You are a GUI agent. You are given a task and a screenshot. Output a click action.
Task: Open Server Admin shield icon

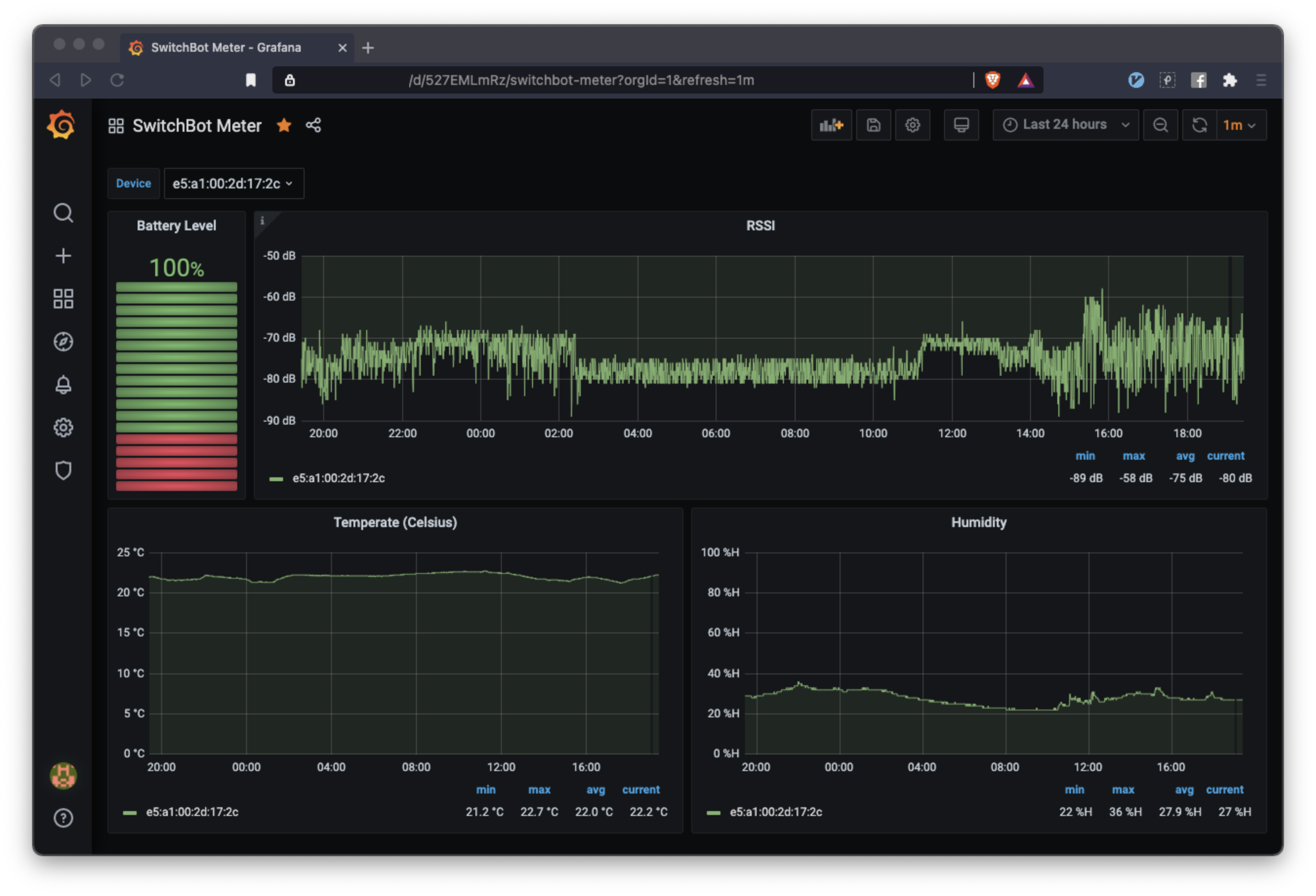tap(63, 470)
